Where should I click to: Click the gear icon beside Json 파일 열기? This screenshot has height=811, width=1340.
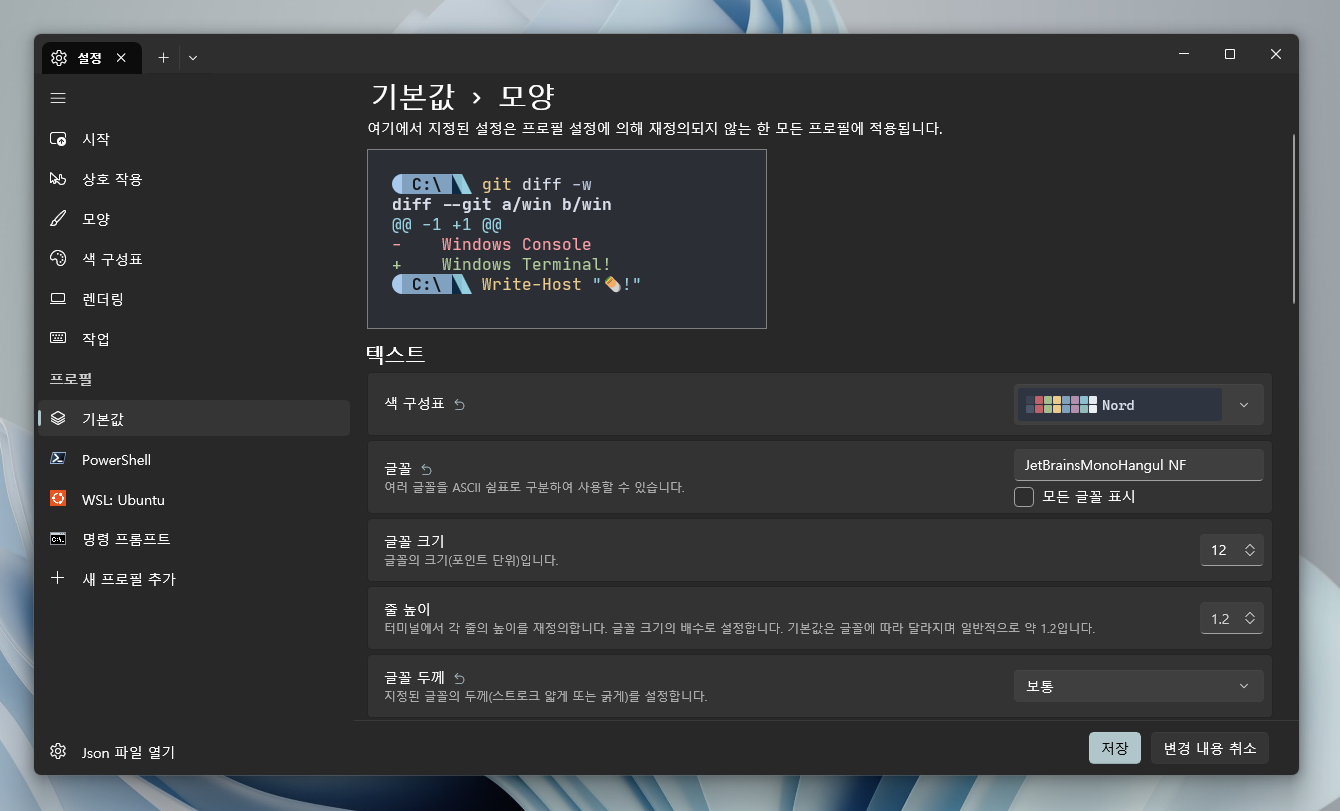[58, 752]
